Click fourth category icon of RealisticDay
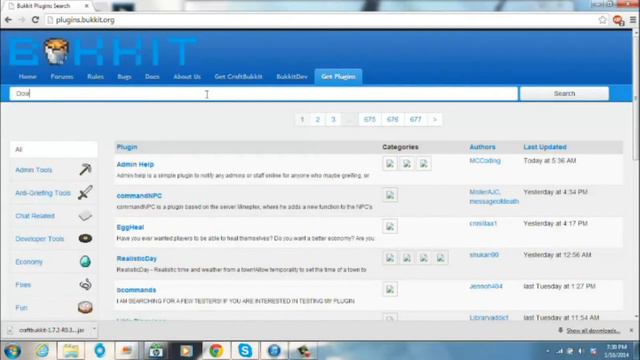The height and width of the screenshot is (360, 640). pos(441,258)
